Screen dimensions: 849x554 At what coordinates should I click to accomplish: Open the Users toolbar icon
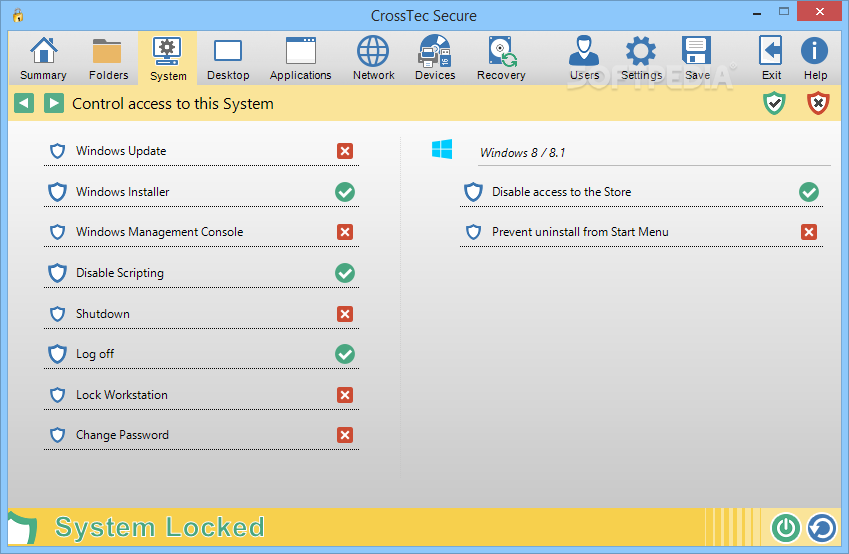[x=584, y=58]
